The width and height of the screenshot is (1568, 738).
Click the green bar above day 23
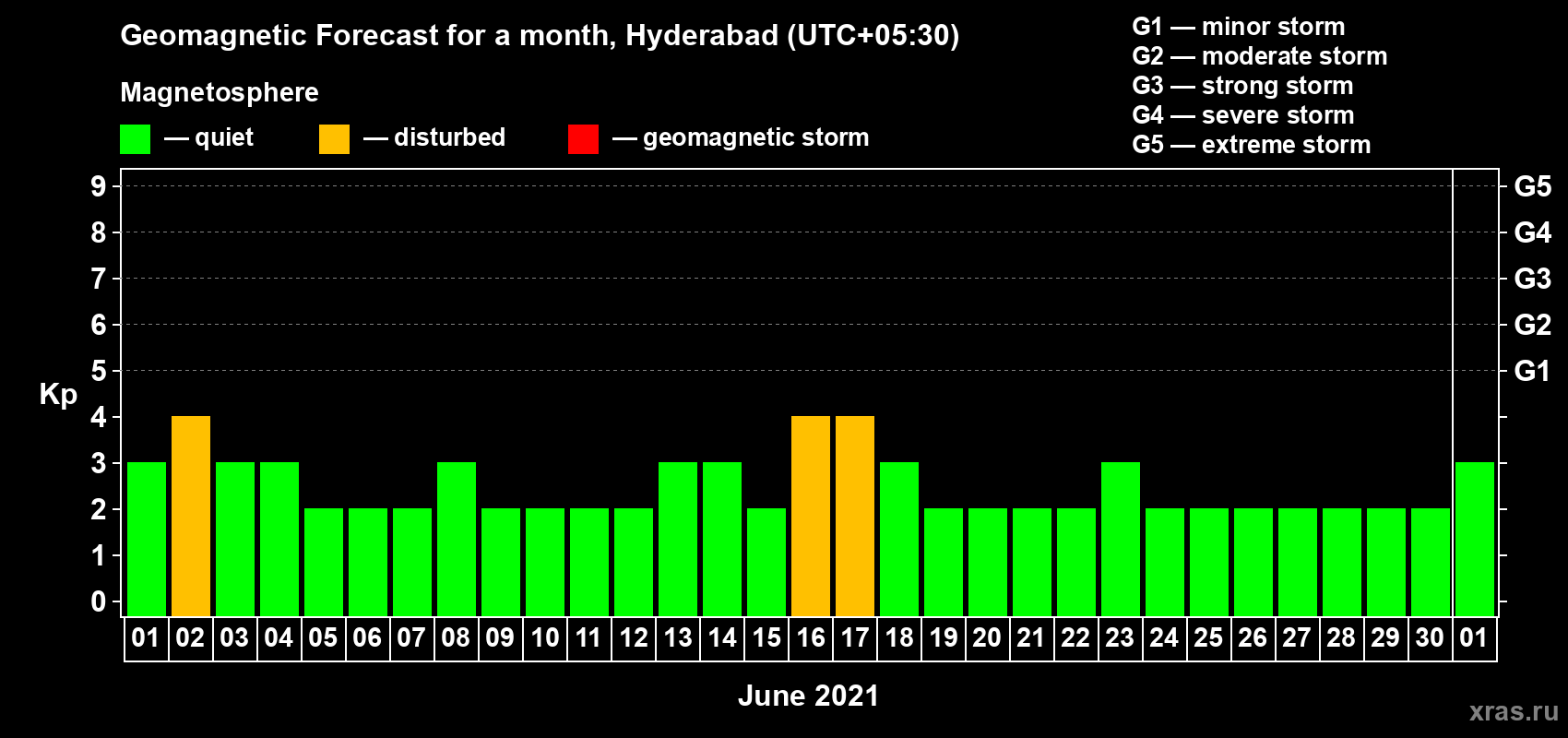tap(1121, 539)
